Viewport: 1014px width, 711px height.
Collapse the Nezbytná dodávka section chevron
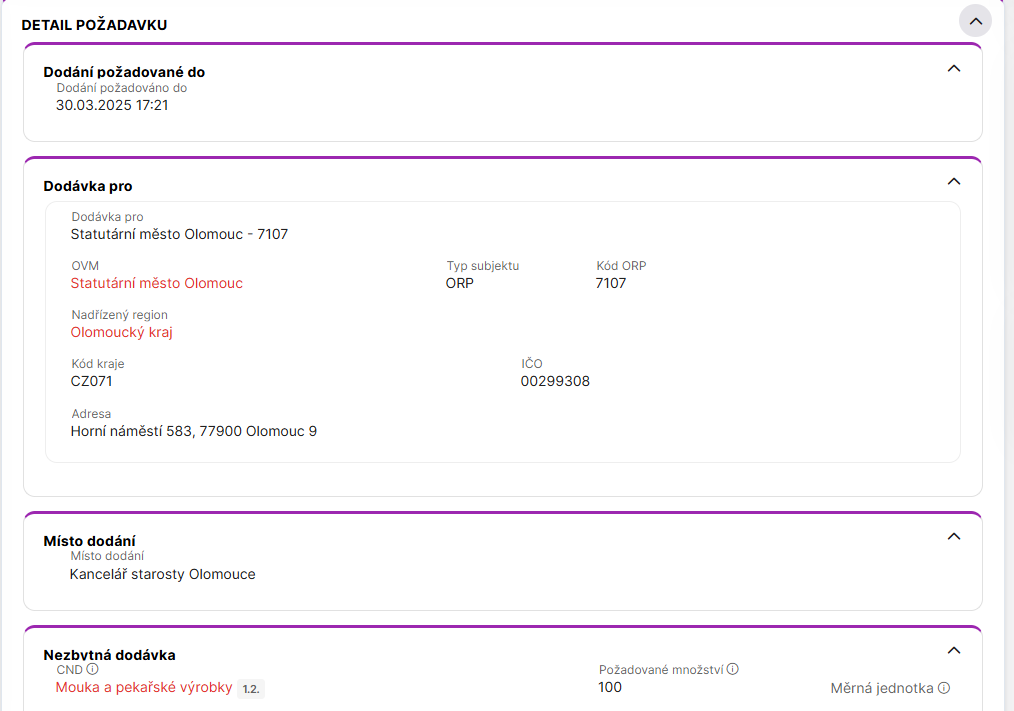953,650
